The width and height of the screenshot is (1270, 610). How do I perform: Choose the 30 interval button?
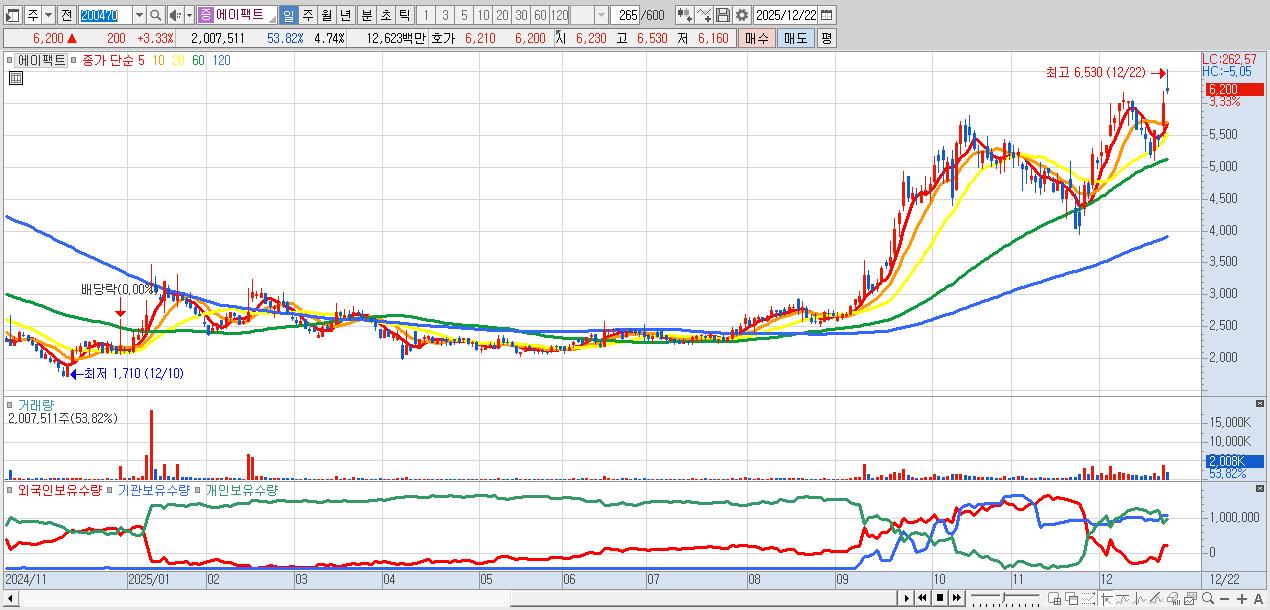click(x=521, y=15)
